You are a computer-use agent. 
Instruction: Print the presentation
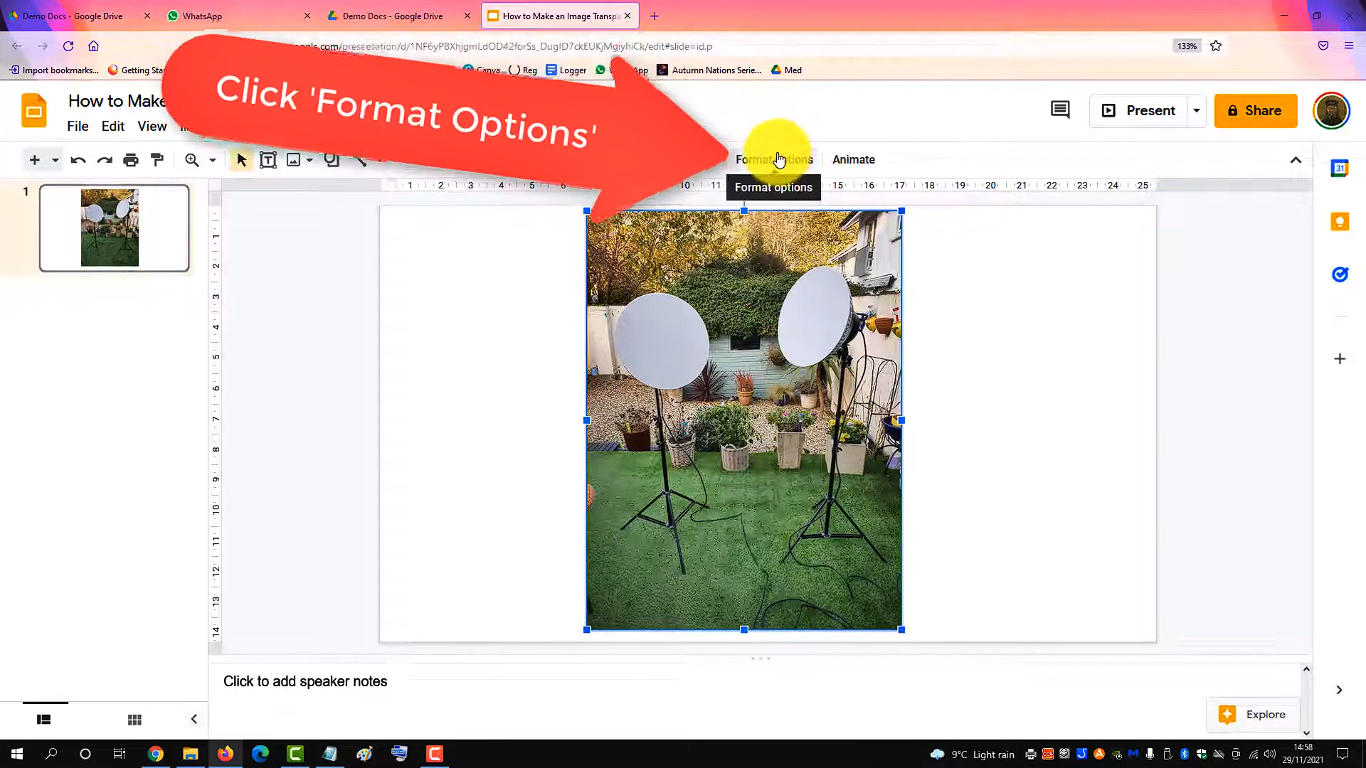point(131,160)
